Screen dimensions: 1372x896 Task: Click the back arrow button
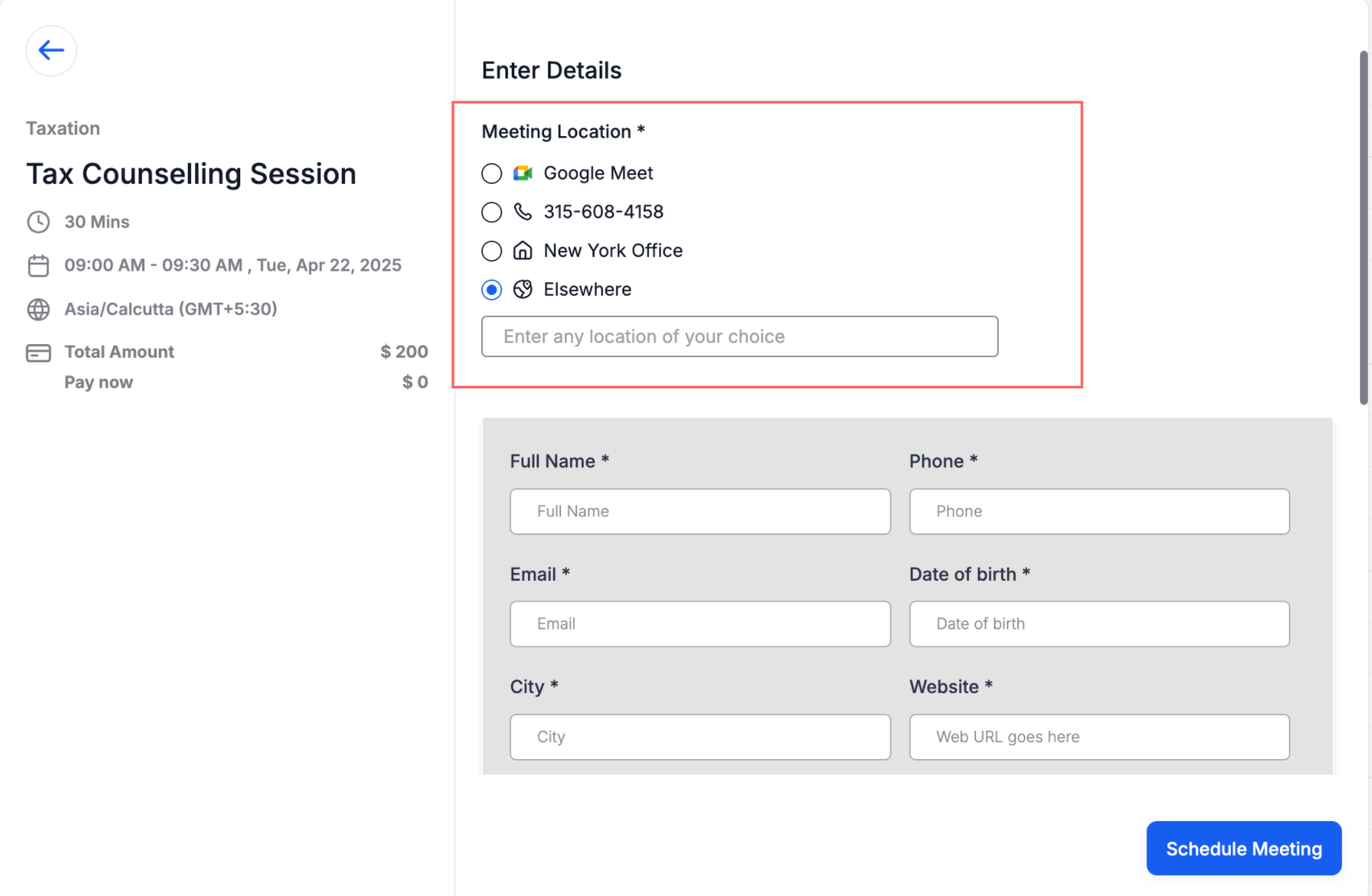(x=52, y=51)
